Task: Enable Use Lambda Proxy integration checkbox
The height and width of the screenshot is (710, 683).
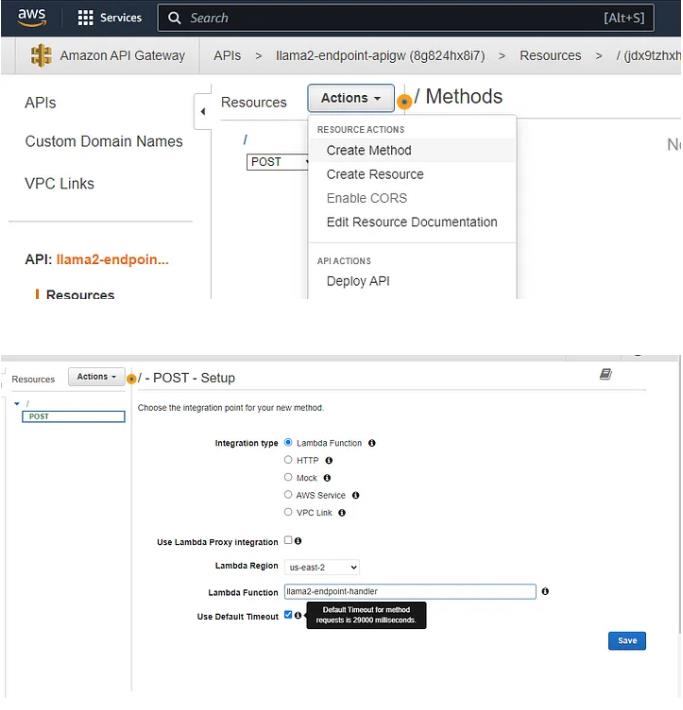Action: [x=288, y=540]
